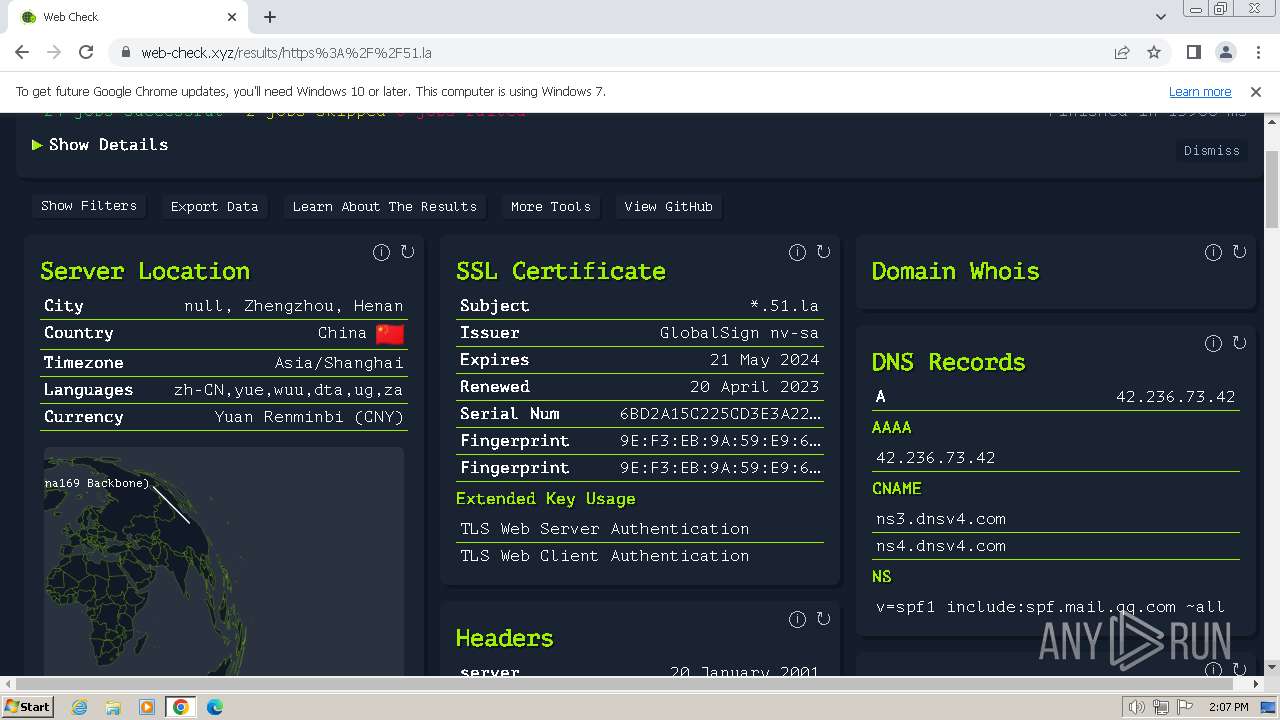
Task: Select timezone Asia/Shanghai value
Action: [x=339, y=363]
